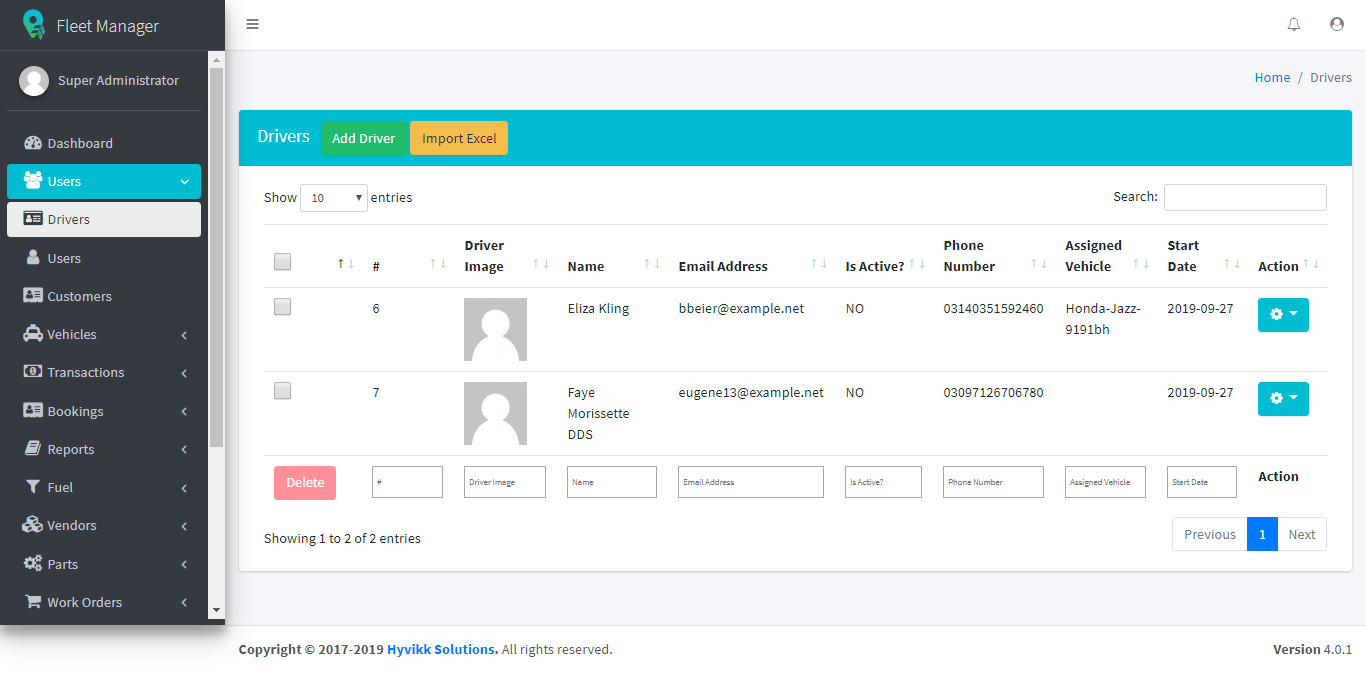The width and height of the screenshot is (1366, 674).
Task: Expand the Vehicles sidebar menu
Action: tap(184, 335)
